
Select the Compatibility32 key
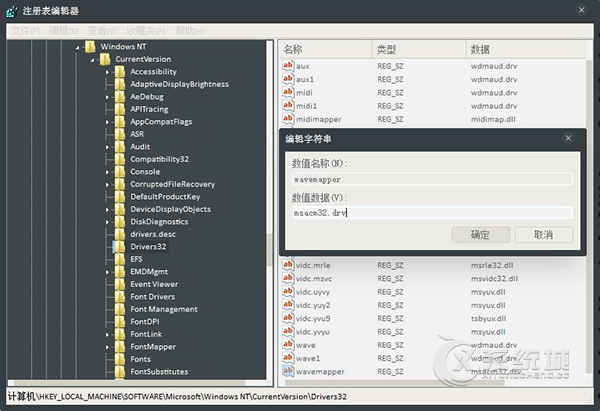coord(160,159)
